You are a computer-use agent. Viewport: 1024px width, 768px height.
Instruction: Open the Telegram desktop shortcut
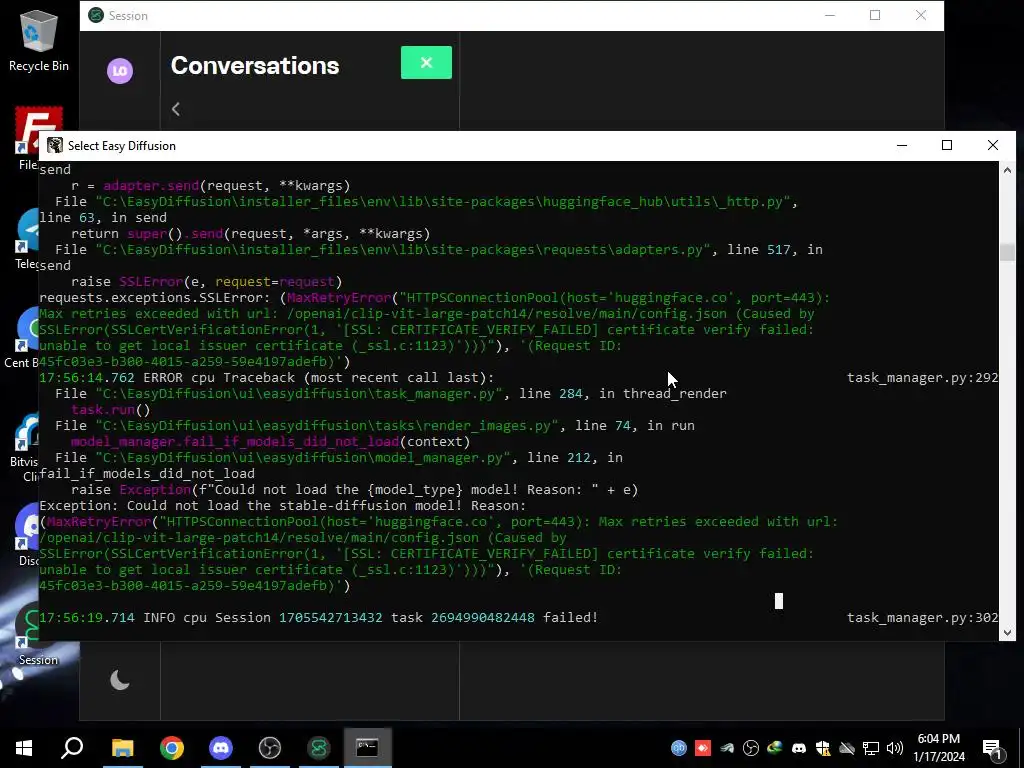point(27,239)
